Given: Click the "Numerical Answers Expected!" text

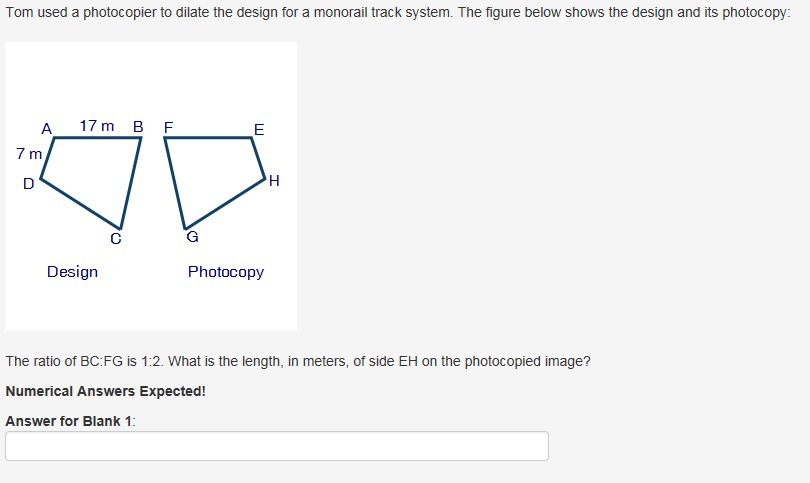Looking at the screenshot, I should click(x=105, y=391).
